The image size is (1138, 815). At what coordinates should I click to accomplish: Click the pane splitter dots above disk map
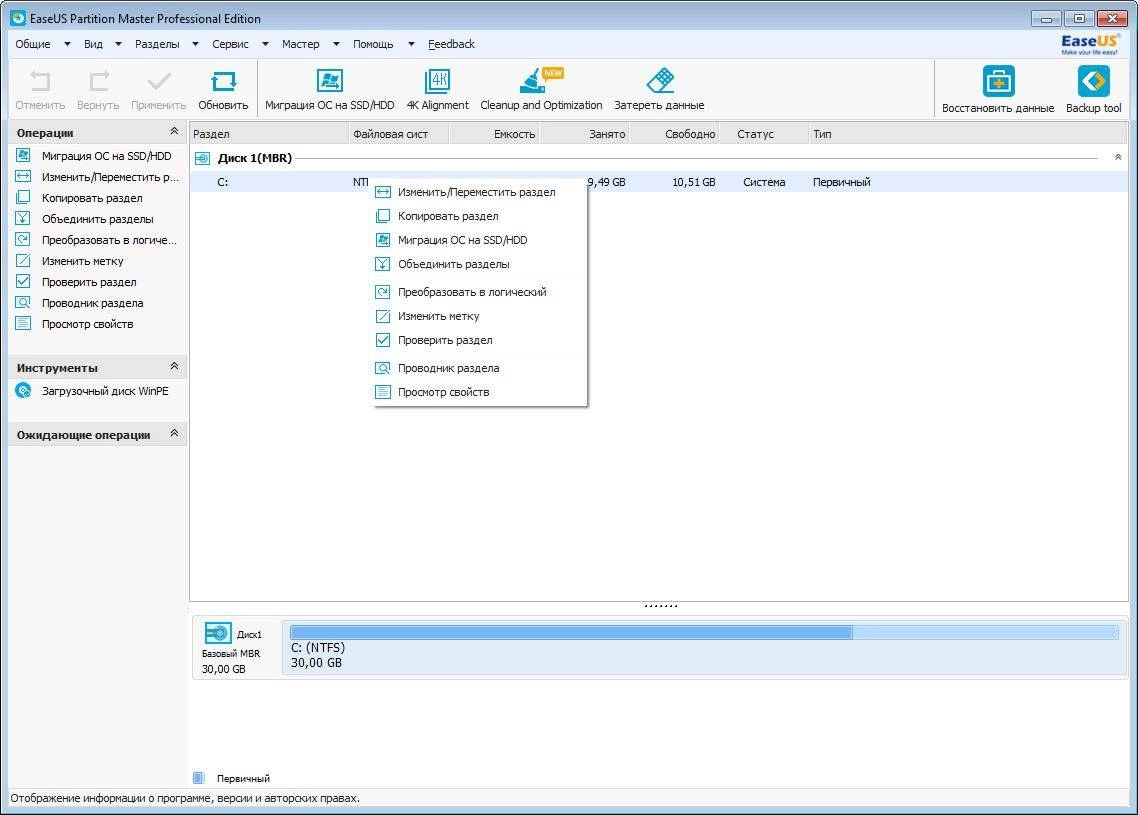[660, 605]
